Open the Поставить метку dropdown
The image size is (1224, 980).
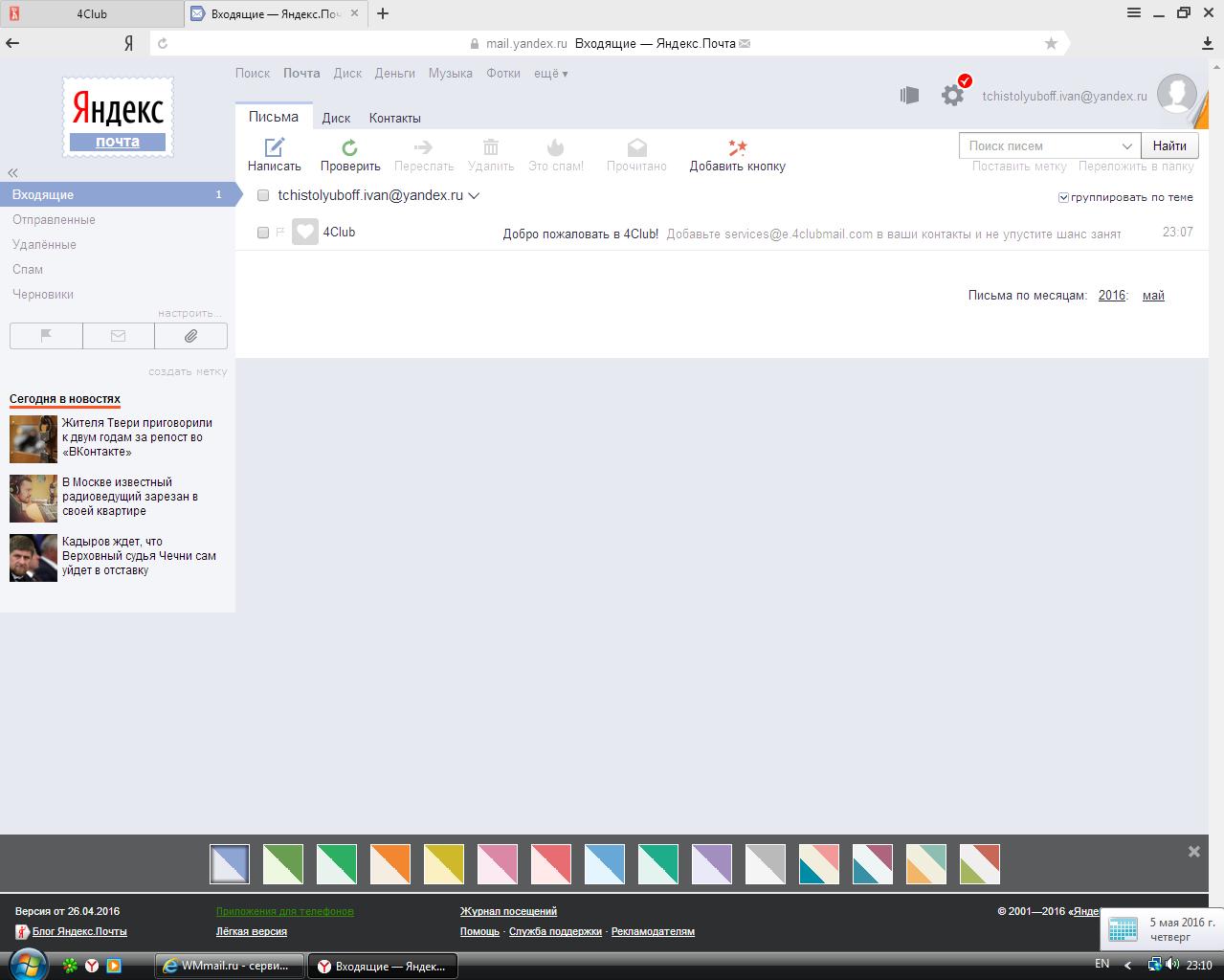point(1019,166)
